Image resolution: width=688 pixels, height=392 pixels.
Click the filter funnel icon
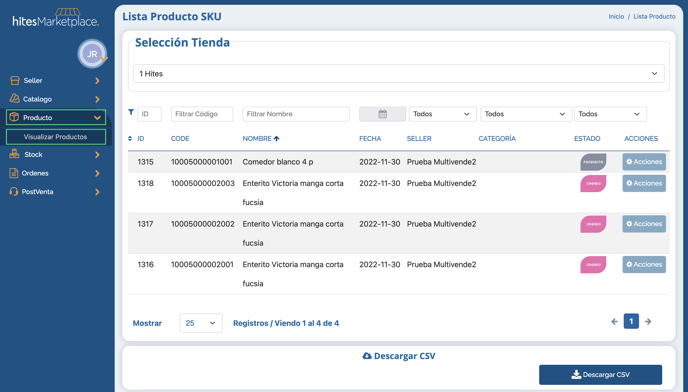click(x=131, y=112)
